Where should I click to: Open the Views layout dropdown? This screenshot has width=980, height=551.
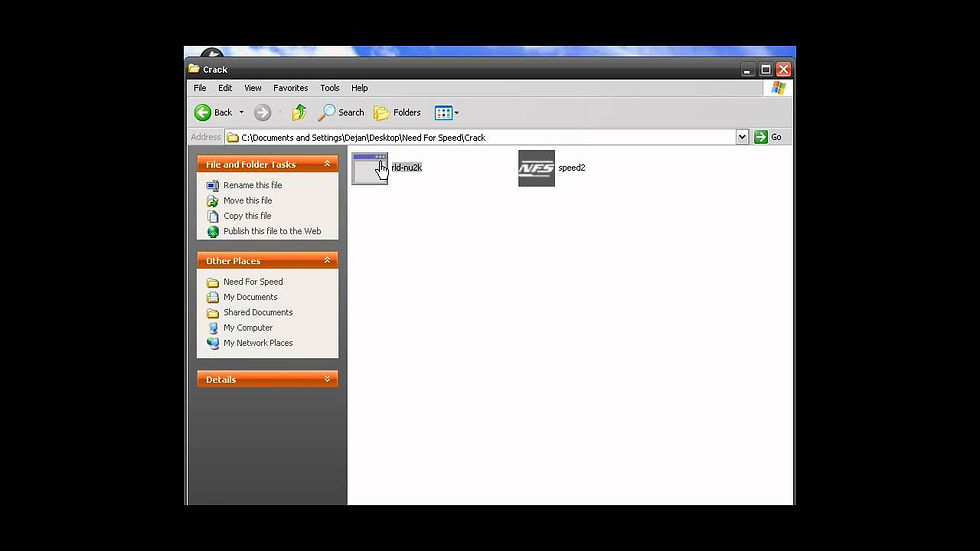coord(447,112)
